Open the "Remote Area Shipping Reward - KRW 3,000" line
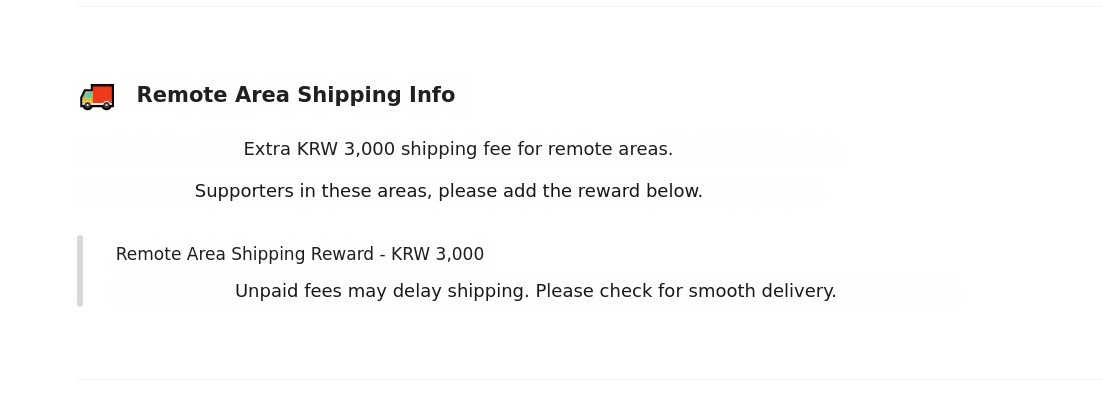The height and width of the screenshot is (400, 1103). 299,254
